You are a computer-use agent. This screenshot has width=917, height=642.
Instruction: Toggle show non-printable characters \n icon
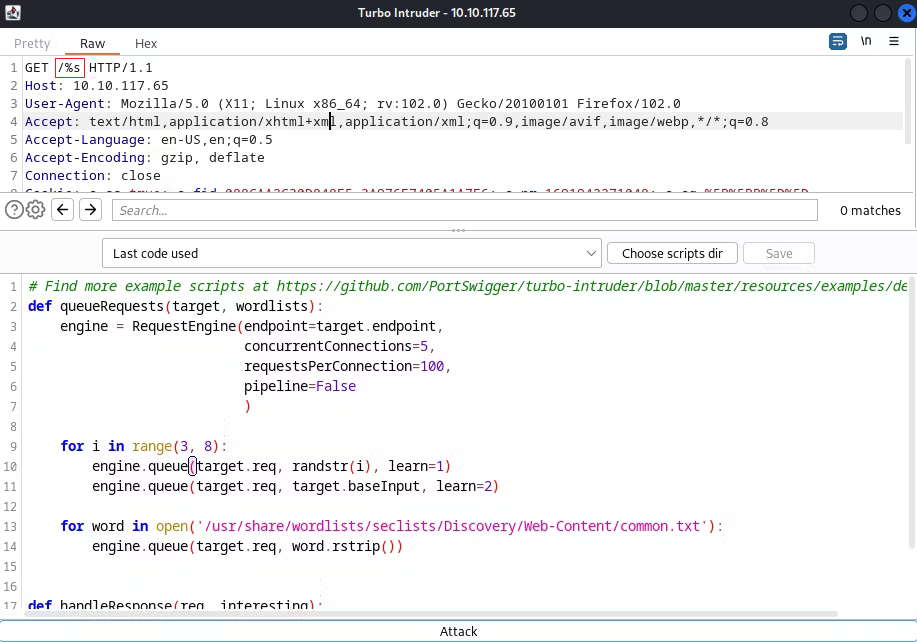(866, 41)
